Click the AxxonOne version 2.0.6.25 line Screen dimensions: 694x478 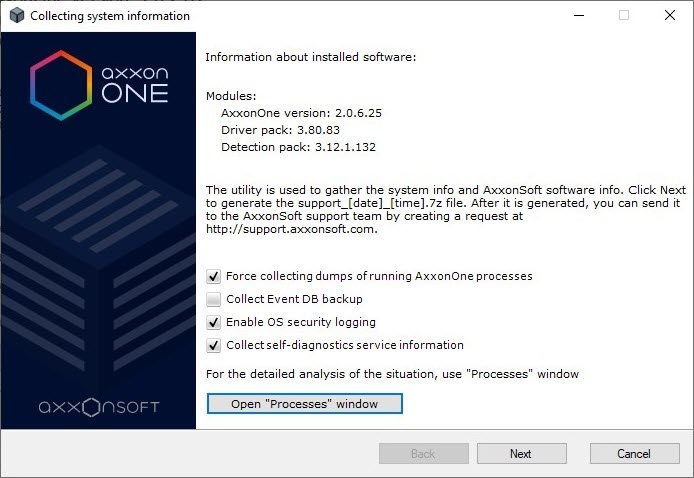coord(301,113)
